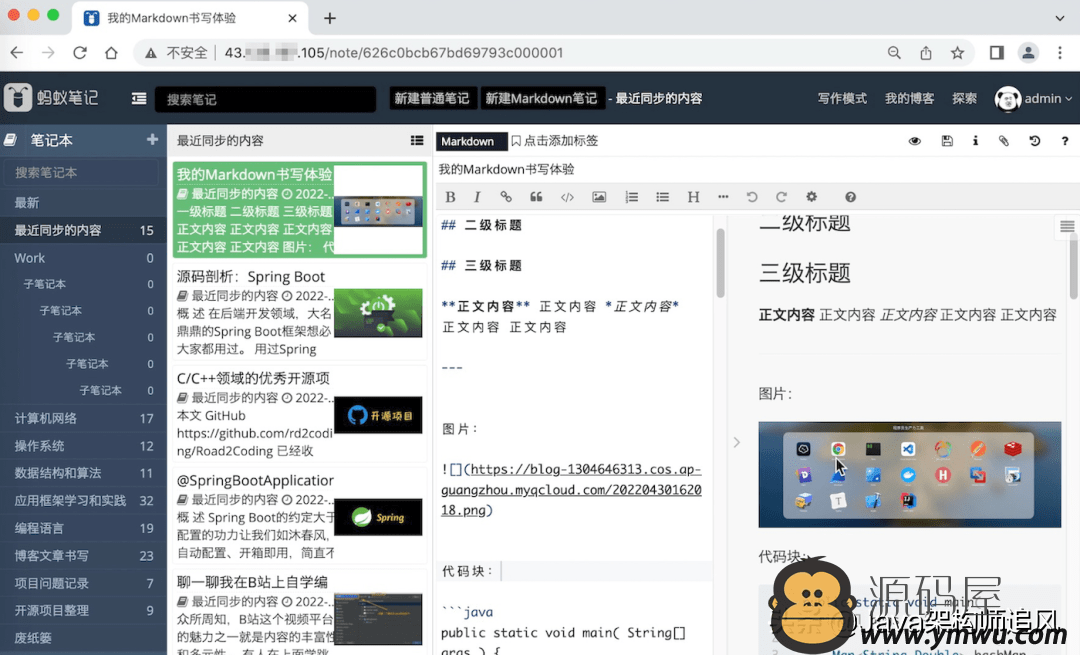Viewport: 1080px width, 655px height.
Task: Open Markdown editor settings gear
Action: tap(811, 197)
